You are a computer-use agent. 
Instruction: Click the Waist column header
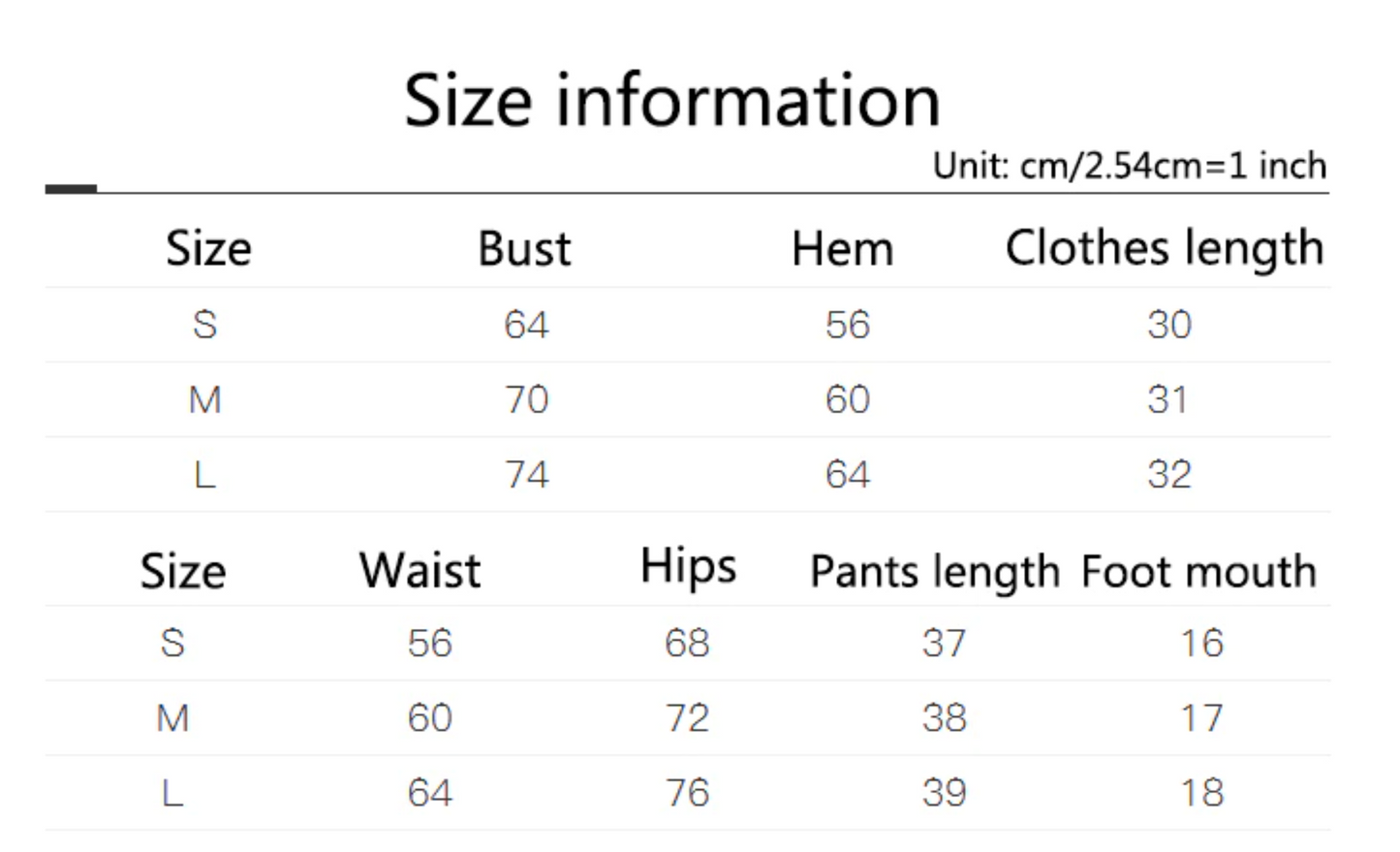coord(420,570)
